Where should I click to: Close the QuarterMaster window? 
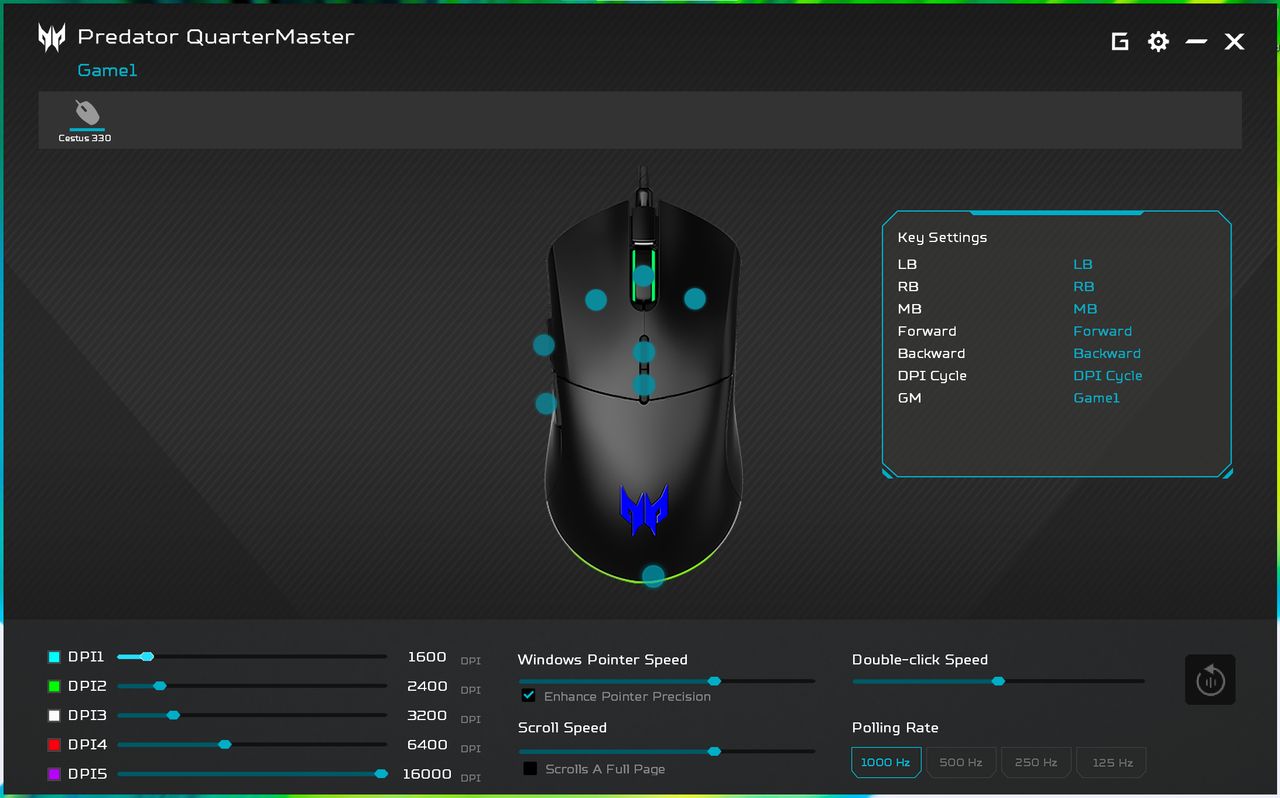[1235, 41]
